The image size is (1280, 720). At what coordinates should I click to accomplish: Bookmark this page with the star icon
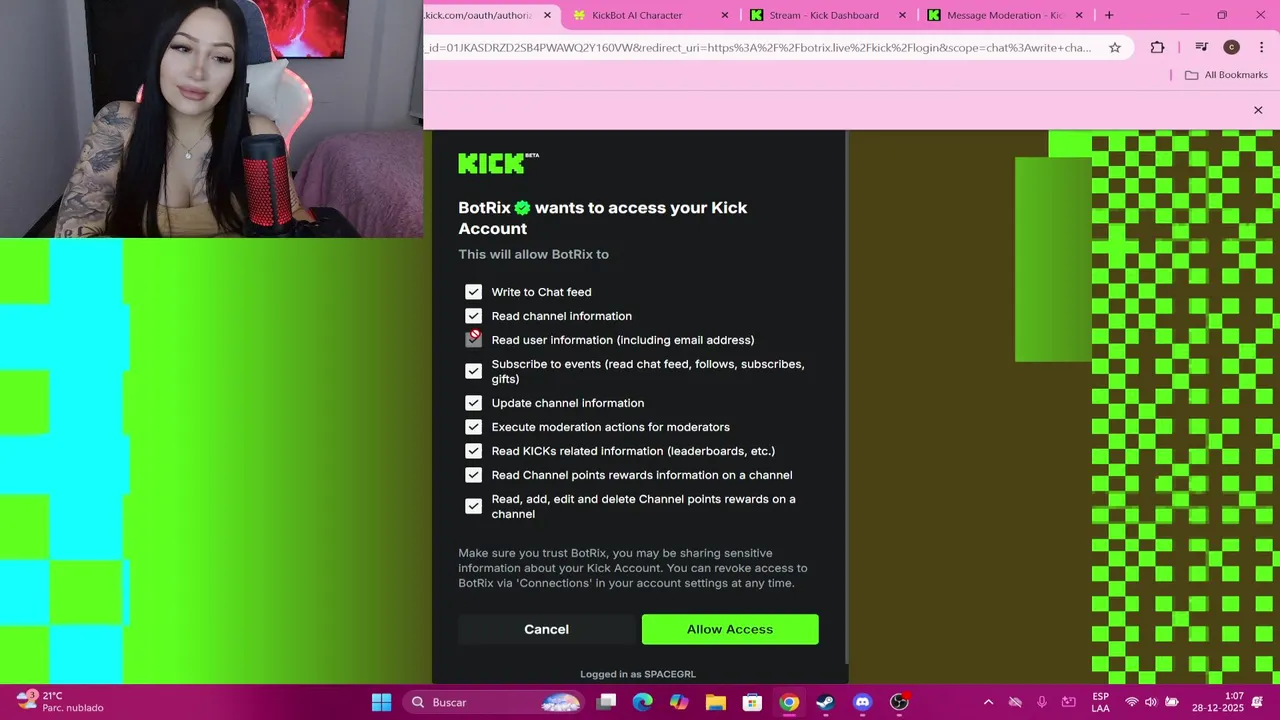[1114, 47]
